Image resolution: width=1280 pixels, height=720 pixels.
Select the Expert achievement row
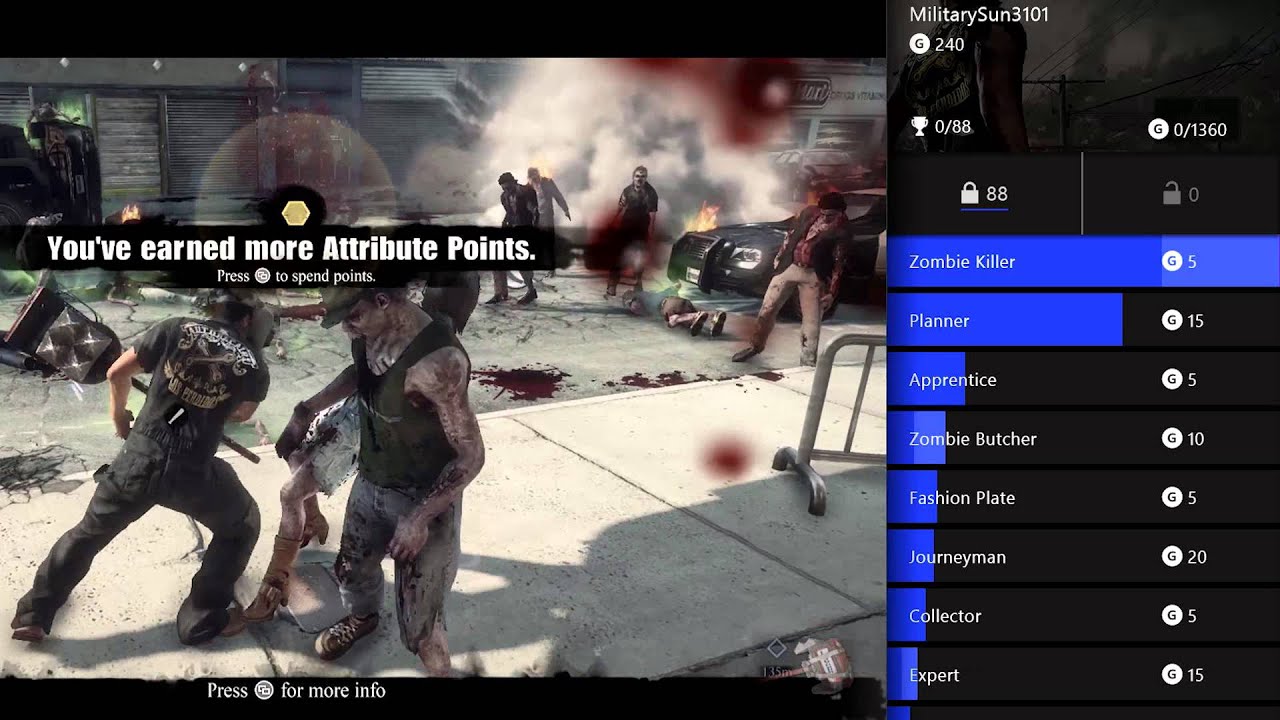coord(1084,675)
